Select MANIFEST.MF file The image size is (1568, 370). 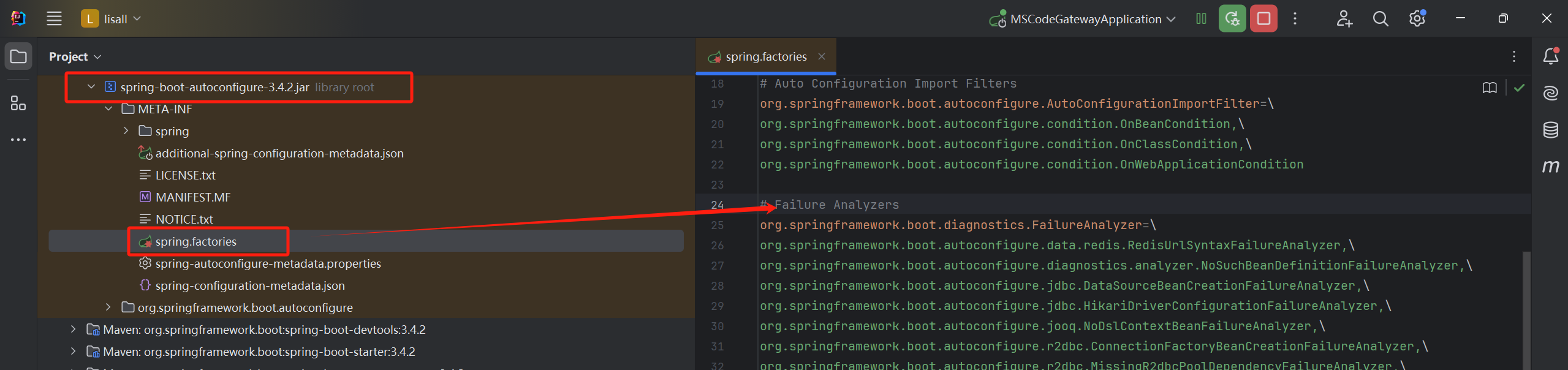click(193, 197)
